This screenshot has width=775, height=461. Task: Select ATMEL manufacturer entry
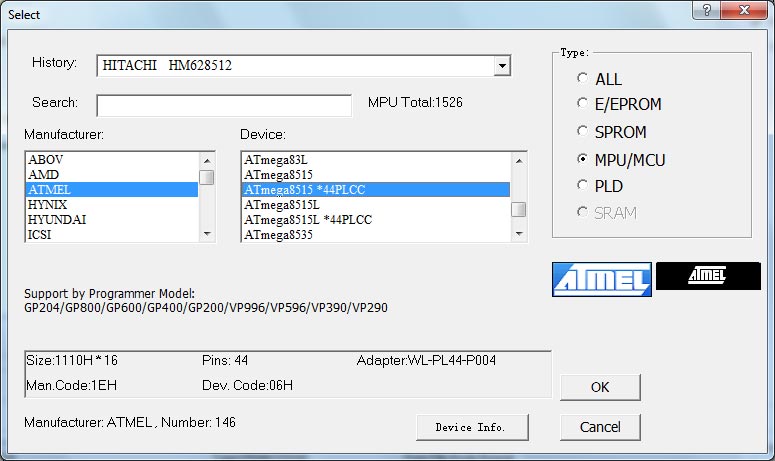coord(112,190)
